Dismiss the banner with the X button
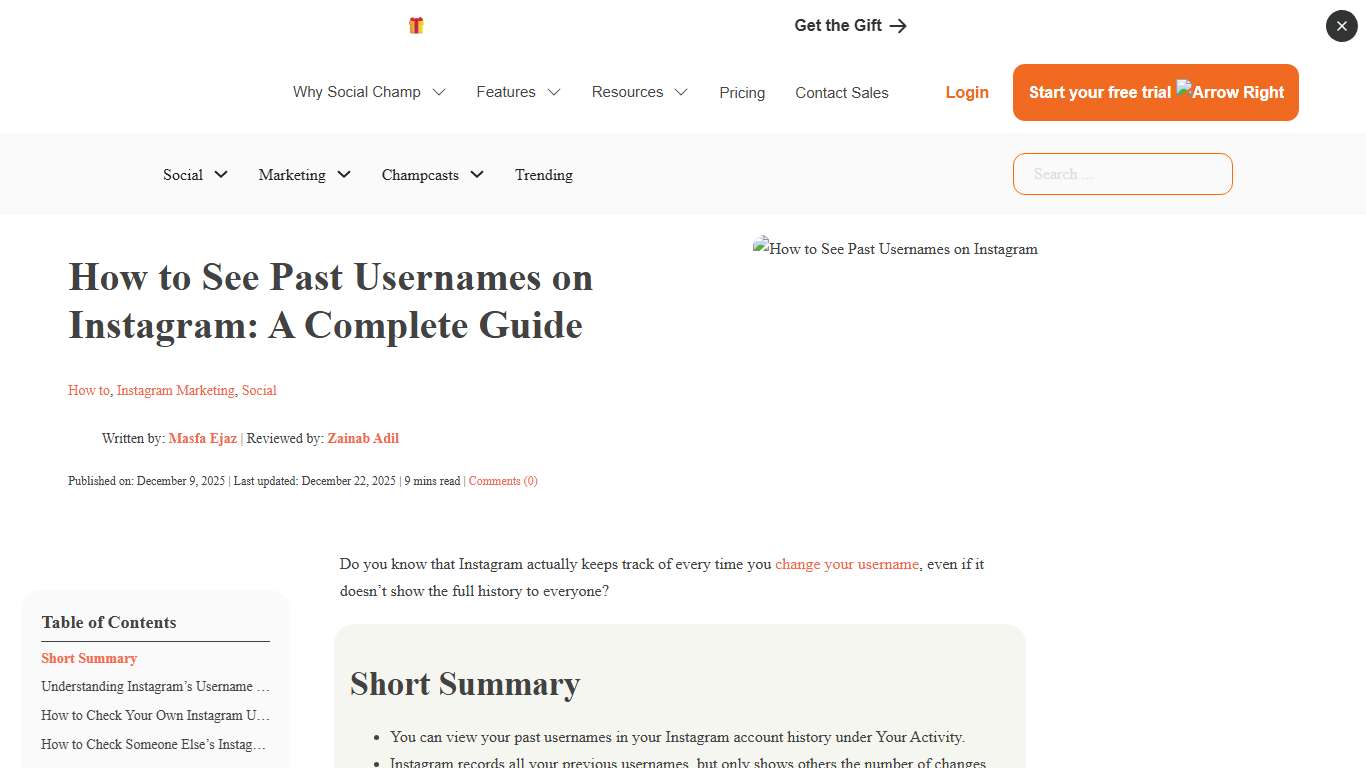1366x768 pixels. pyautogui.click(x=1341, y=26)
